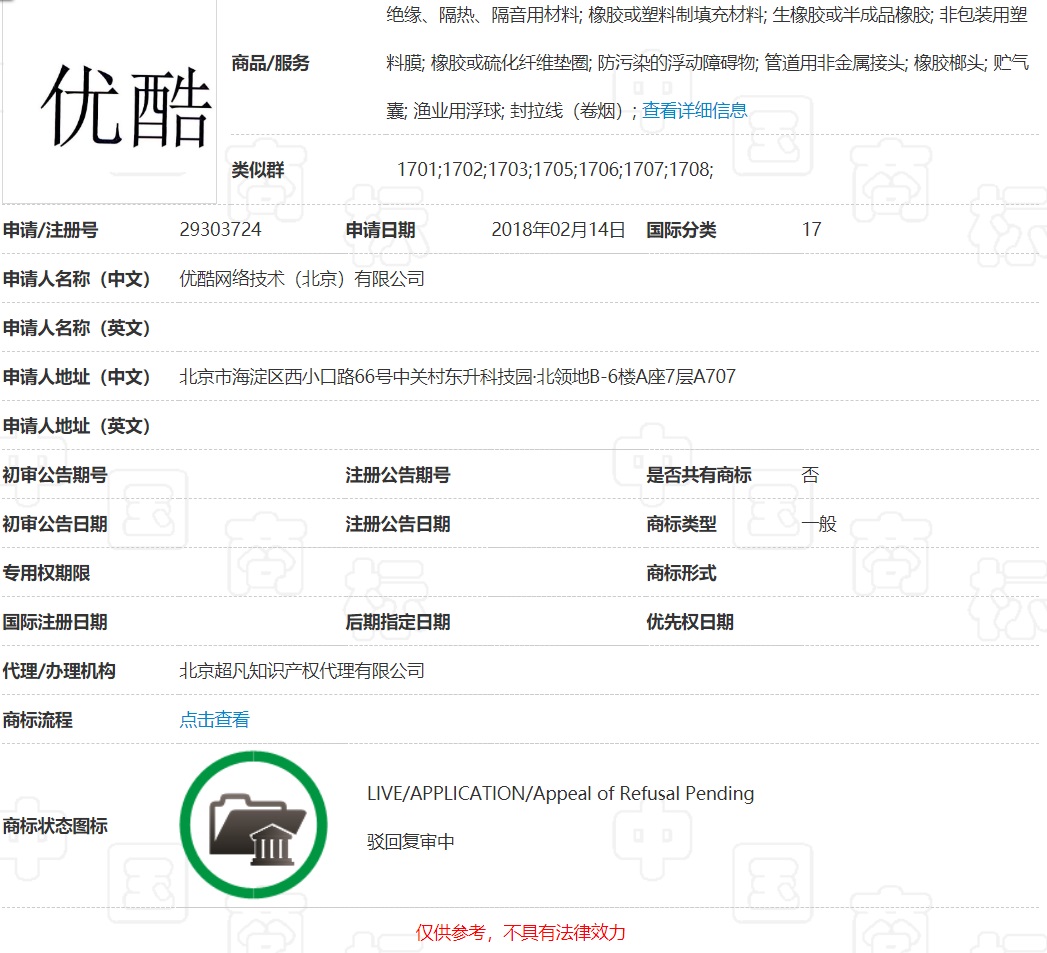Click the 一般 trademark type value

(x=819, y=524)
